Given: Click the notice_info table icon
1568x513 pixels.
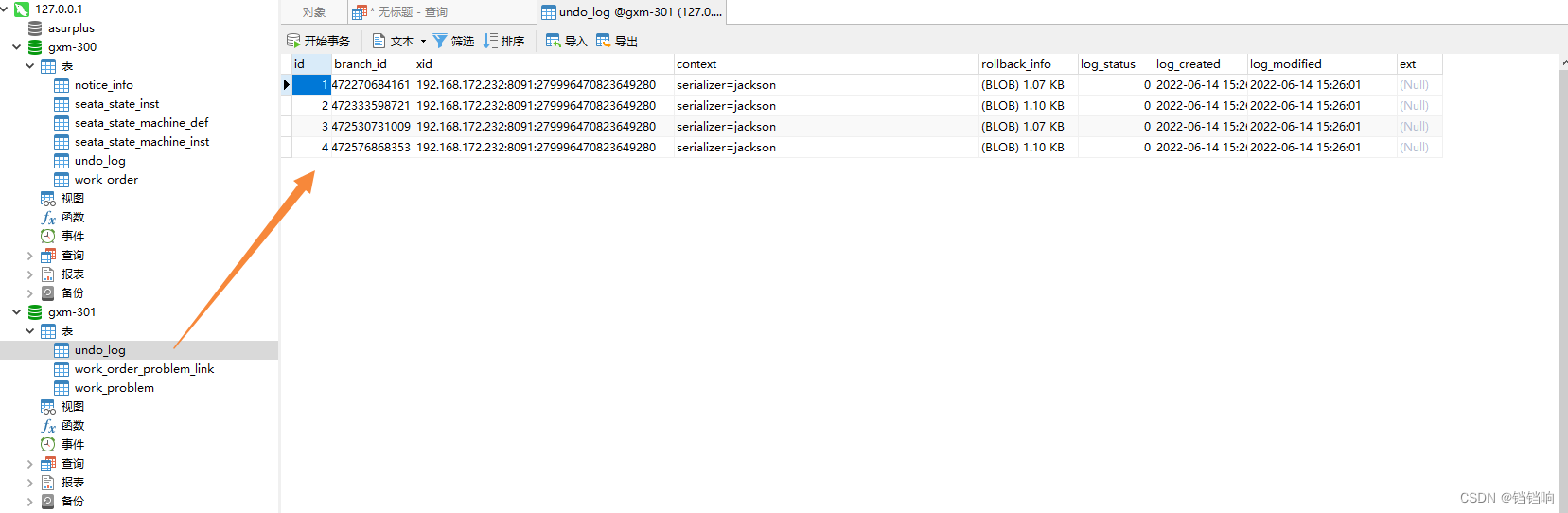Looking at the screenshot, I should point(62,85).
